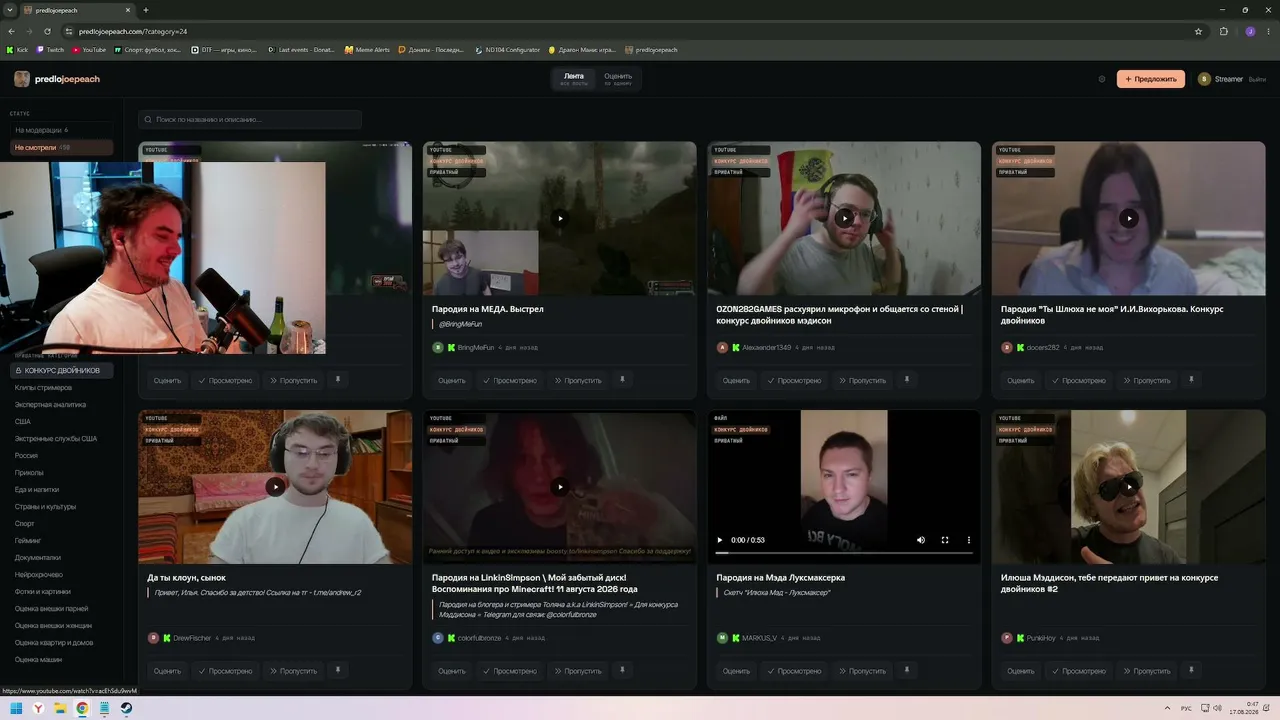Mark 'Пародия на МЕДА. Выстрел' as Просмотрено
Viewport: 1280px width, 720px height.
509,380
